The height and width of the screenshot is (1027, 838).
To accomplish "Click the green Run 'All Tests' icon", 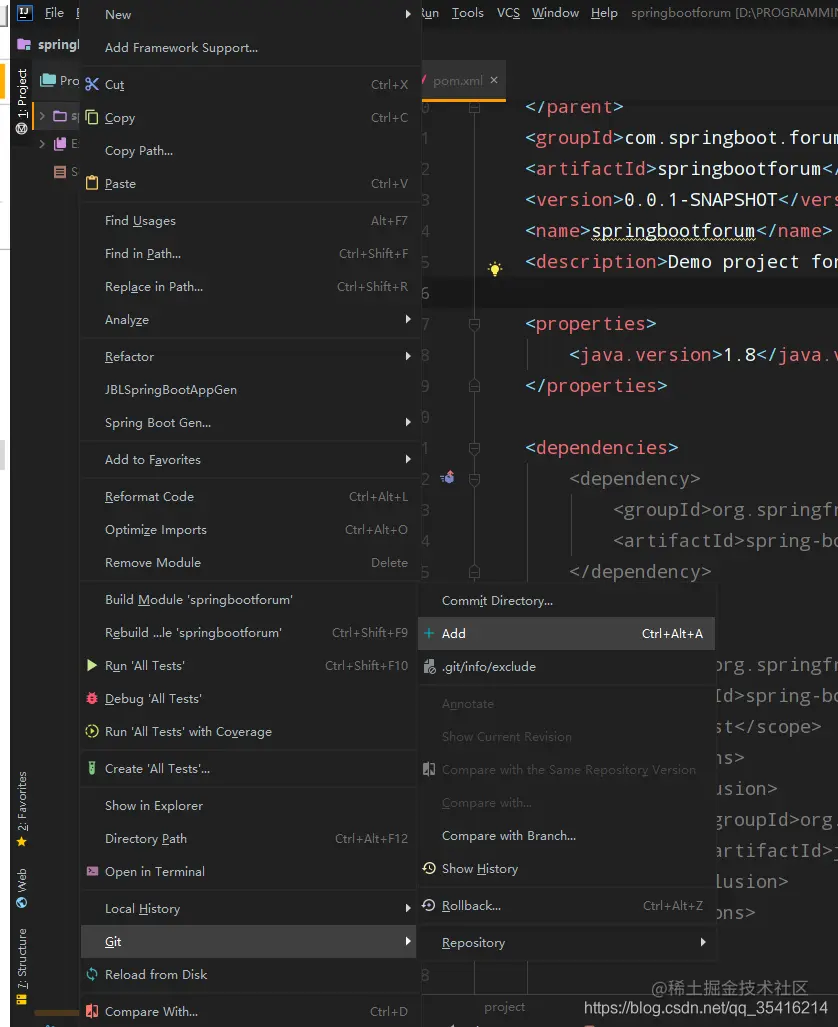I will (92, 665).
